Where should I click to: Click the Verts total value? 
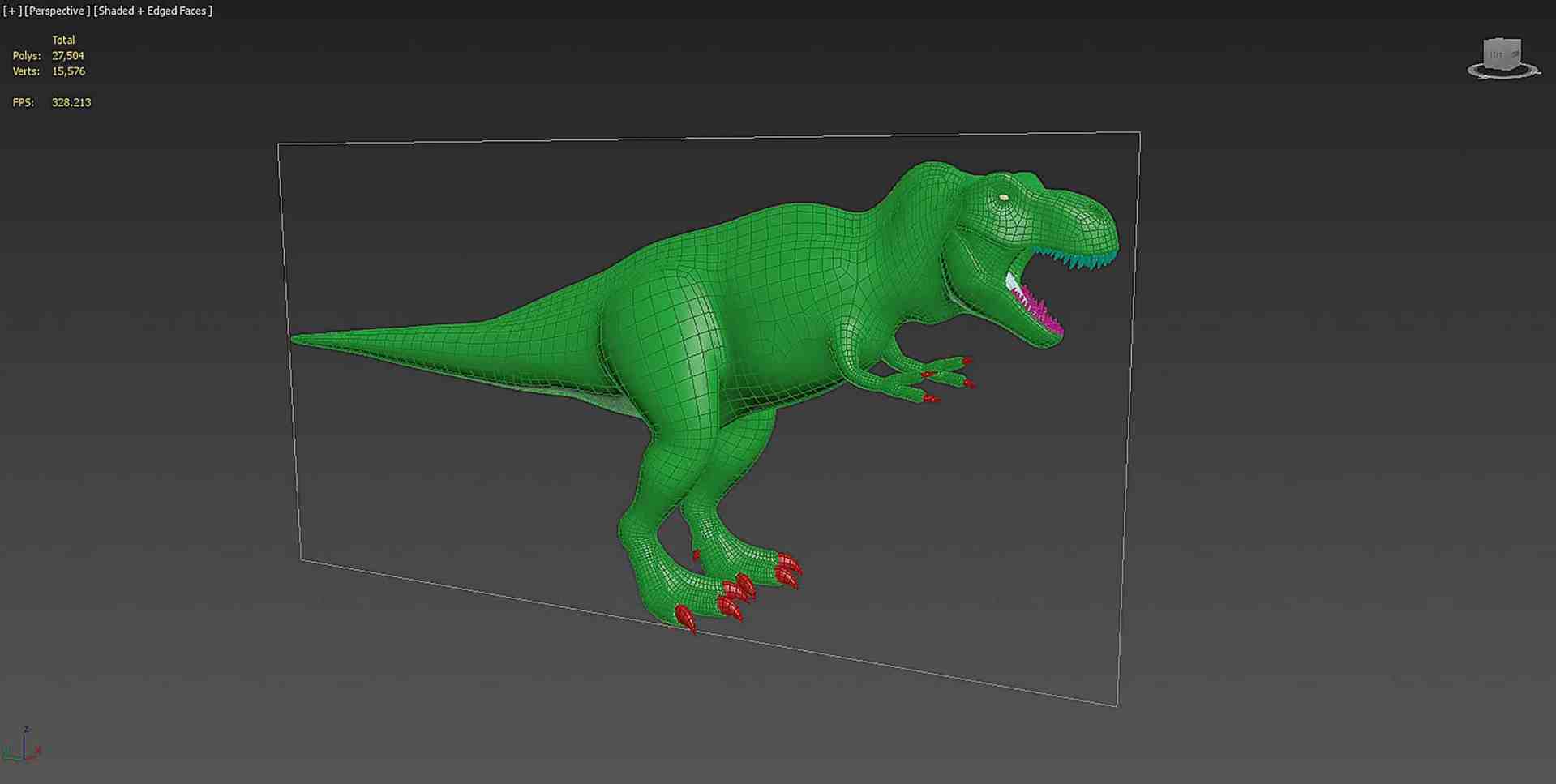(68, 71)
